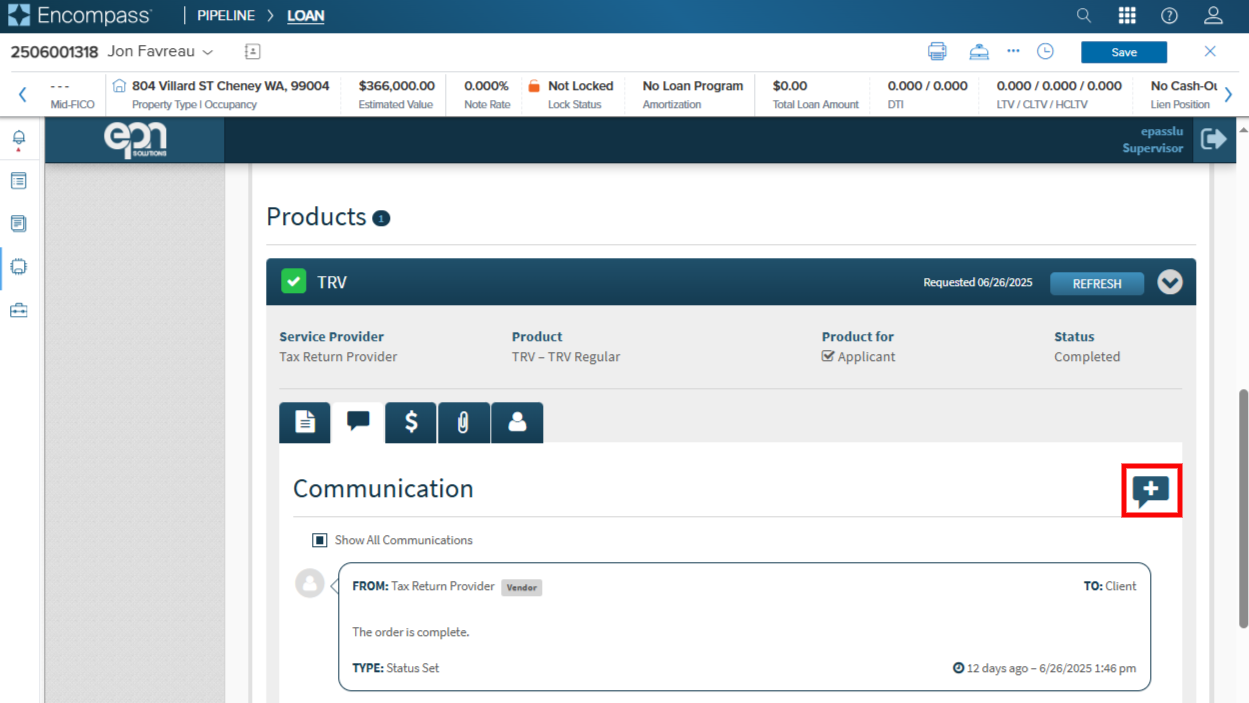Click the 0.000% note rate
The height and width of the screenshot is (703, 1249).
(x=487, y=86)
